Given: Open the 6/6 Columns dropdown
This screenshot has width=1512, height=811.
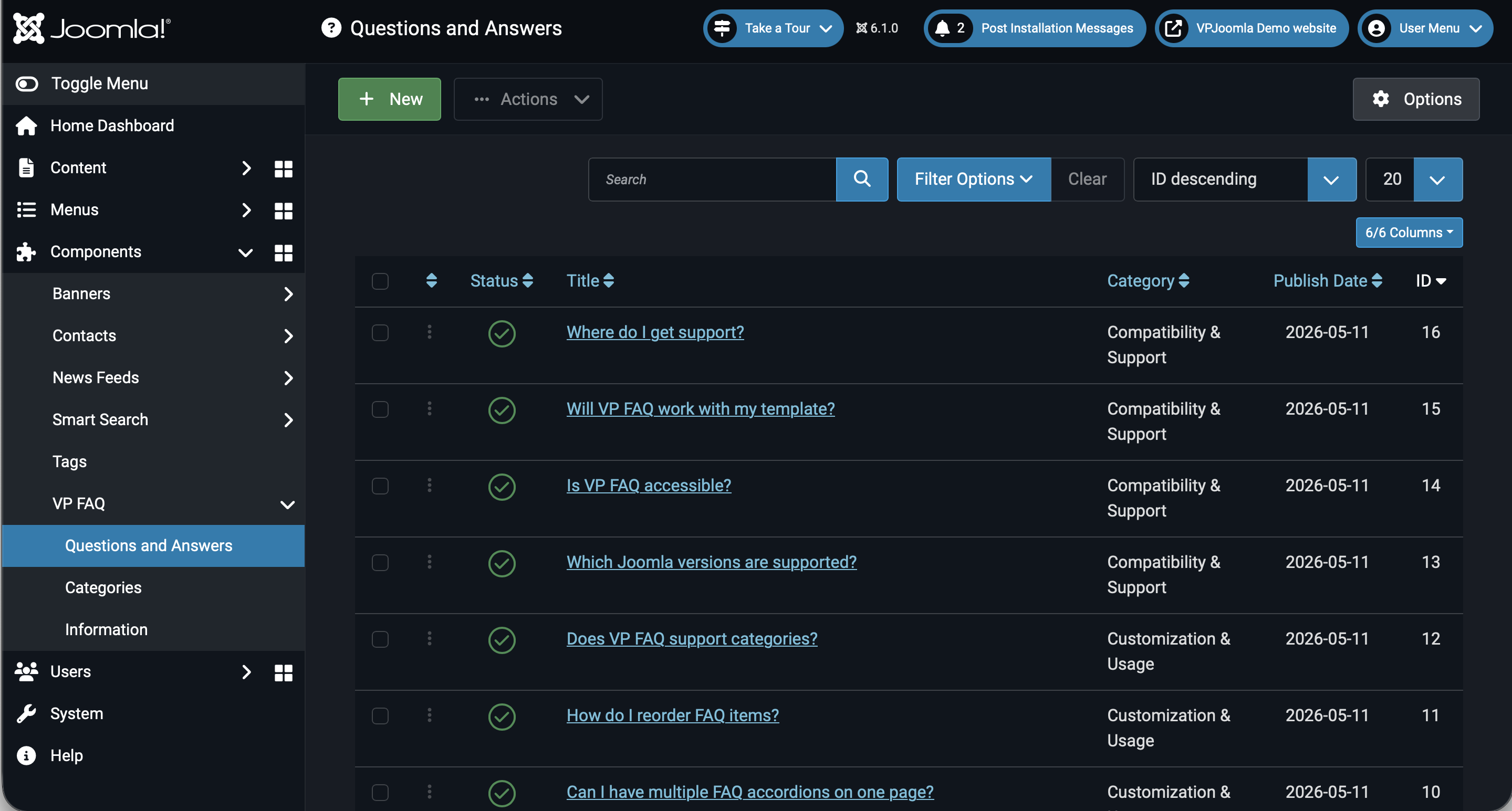Looking at the screenshot, I should tap(1409, 233).
